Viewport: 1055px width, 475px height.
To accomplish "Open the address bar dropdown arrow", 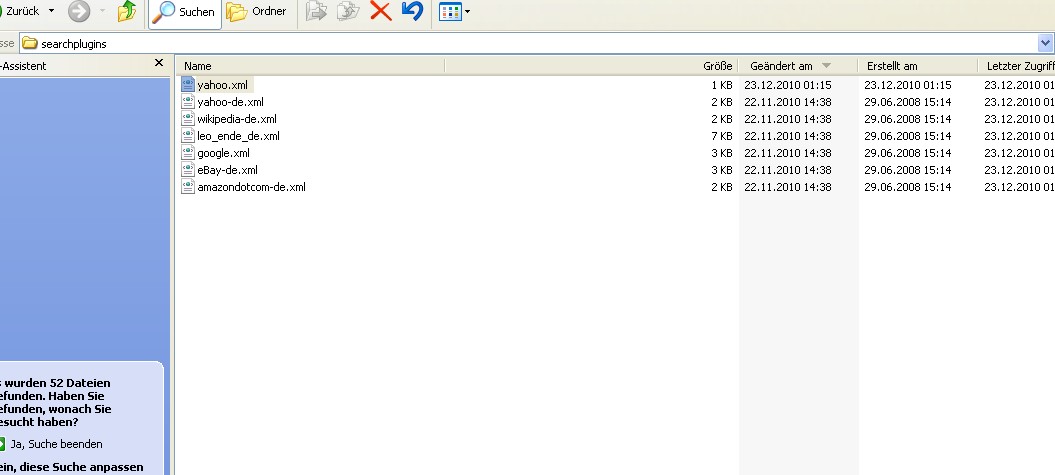I will pyautogui.click(x=1046, y=44).
